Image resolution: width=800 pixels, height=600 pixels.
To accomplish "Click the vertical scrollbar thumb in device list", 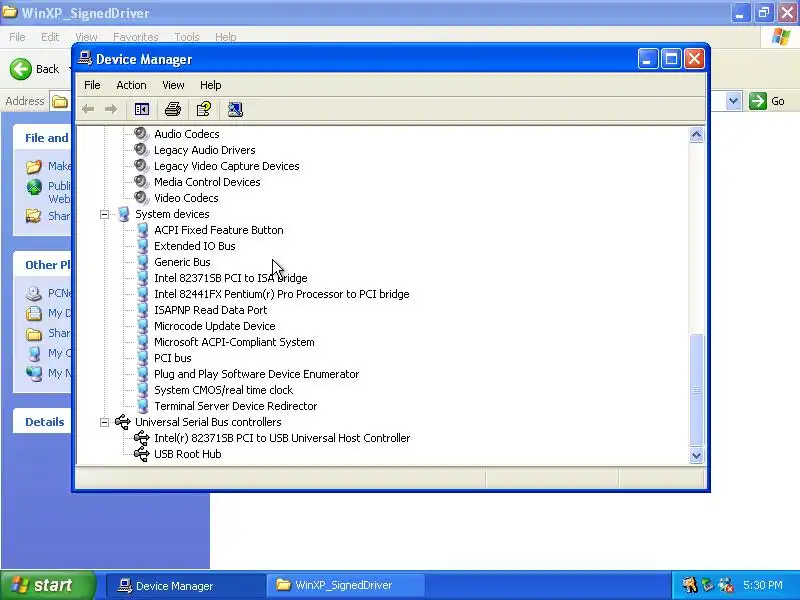I will click(696, 390).
